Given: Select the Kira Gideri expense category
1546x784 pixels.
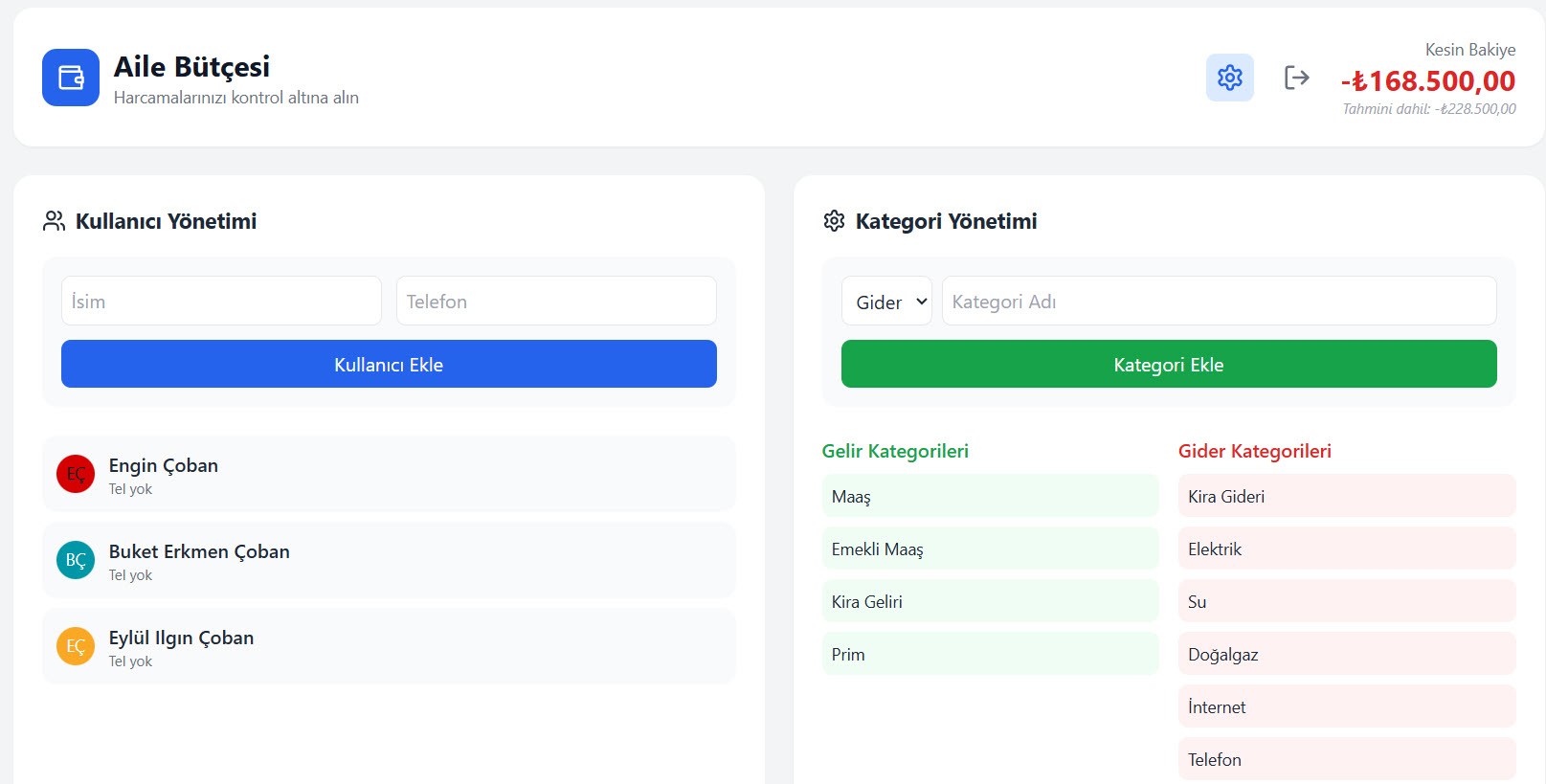Looking at the screenshot, I should [1346, 496].
